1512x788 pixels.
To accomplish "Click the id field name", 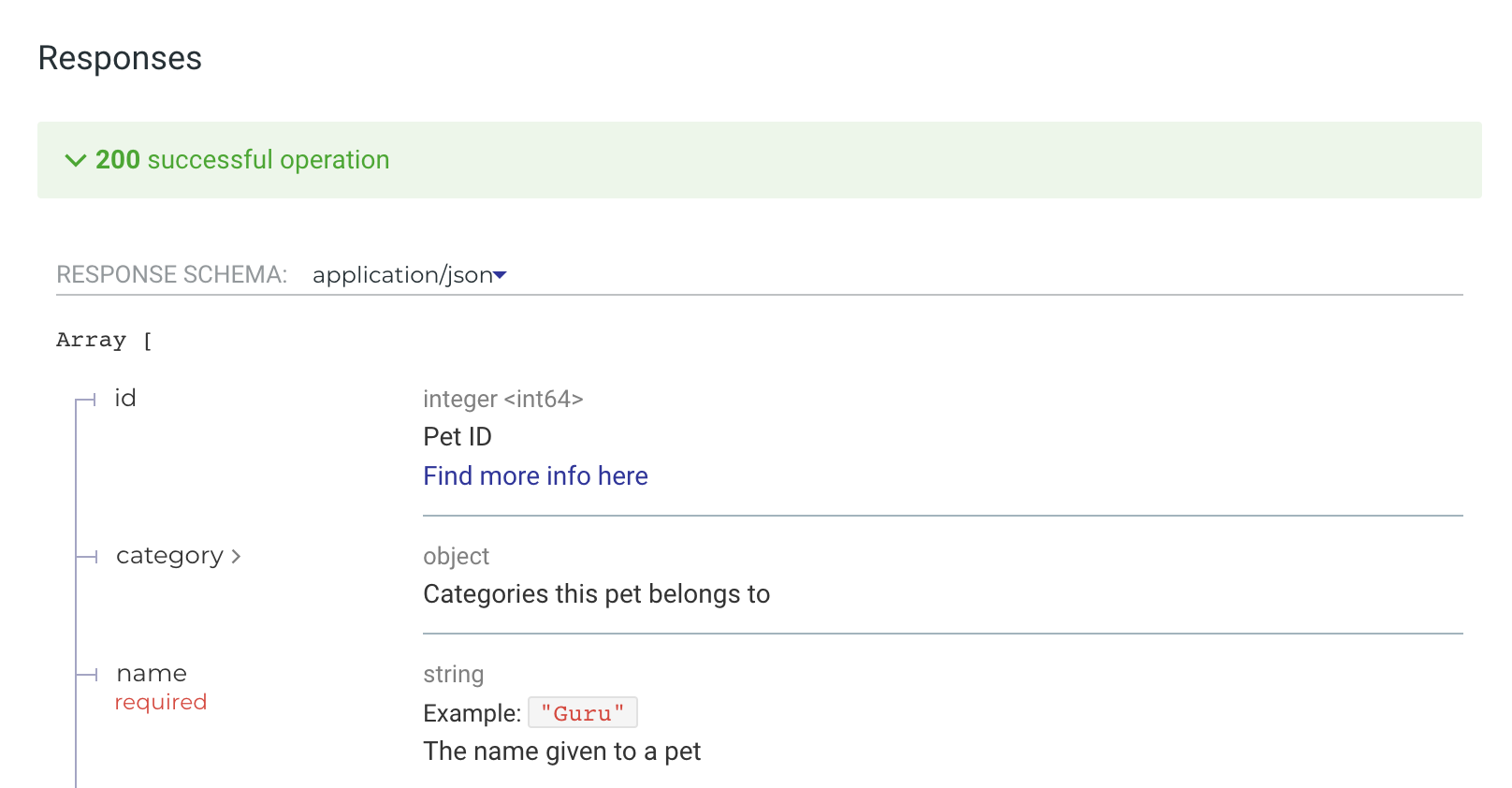I will tap(125, 398).
